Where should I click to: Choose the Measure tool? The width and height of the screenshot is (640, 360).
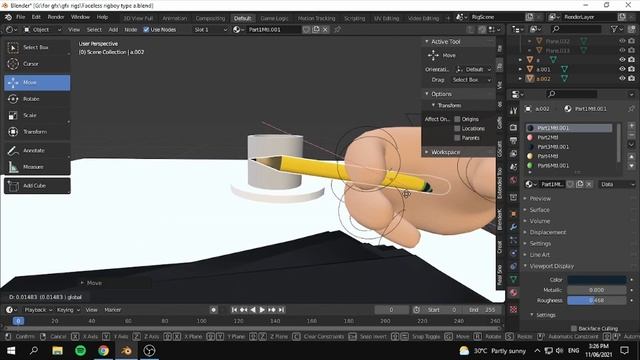tap(37, 167)
